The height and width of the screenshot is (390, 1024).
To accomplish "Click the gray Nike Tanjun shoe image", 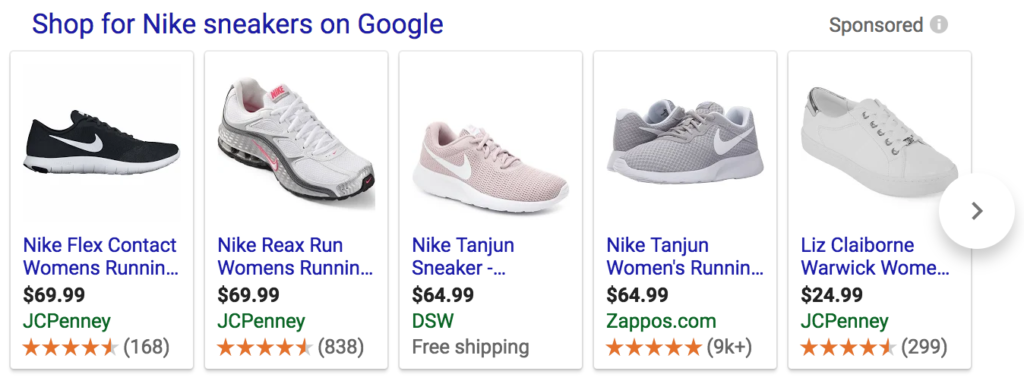I will pyautogui.click(x=685, y=142).
